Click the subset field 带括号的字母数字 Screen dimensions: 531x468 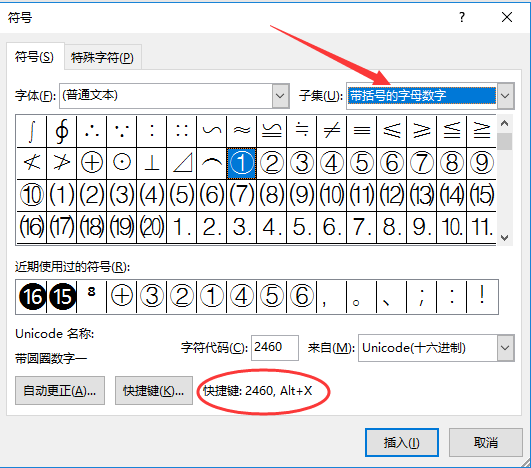pos(422,96)
